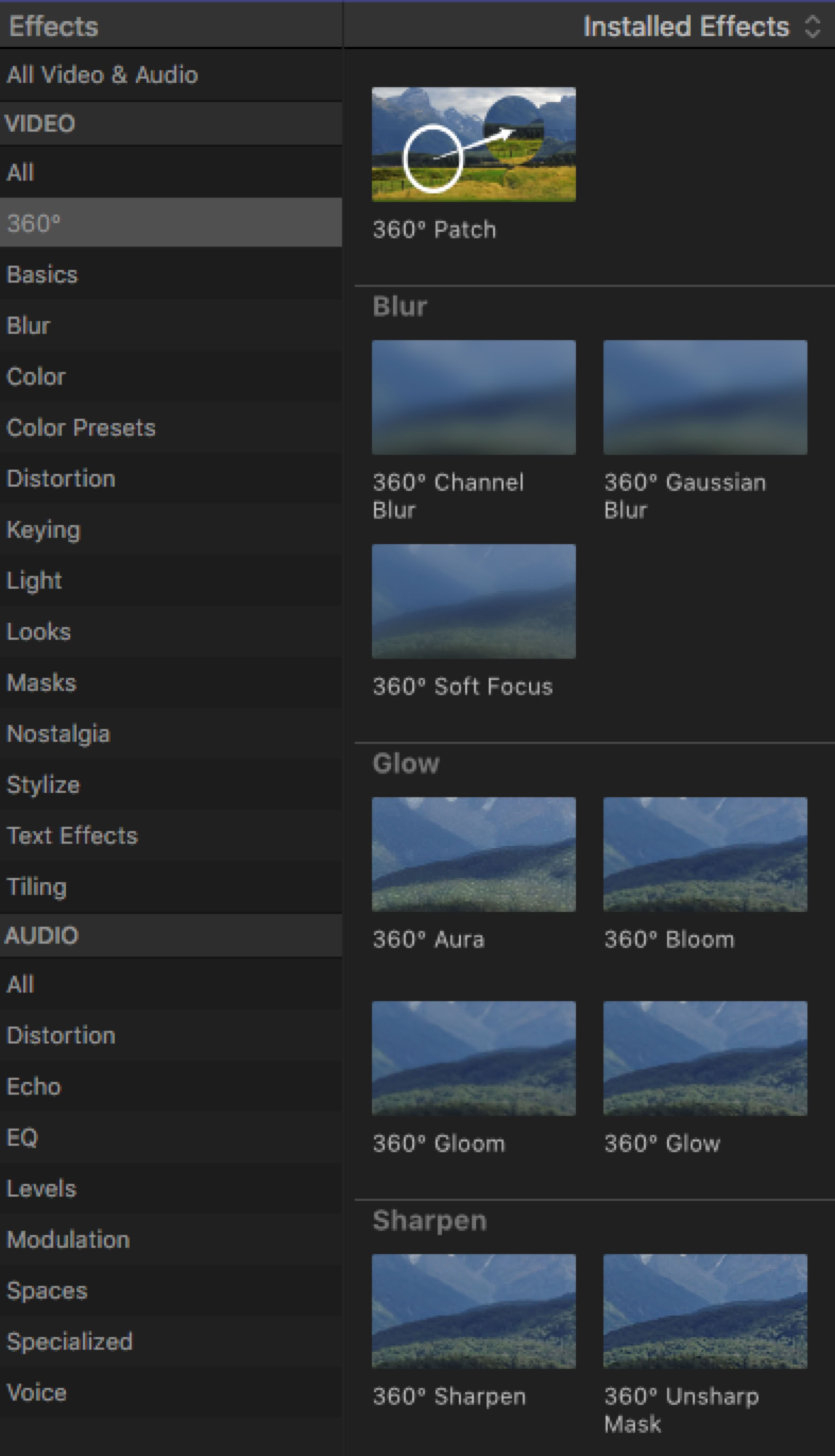
Task: Select the Keying category in sidebar
Action: click(43, 530)
